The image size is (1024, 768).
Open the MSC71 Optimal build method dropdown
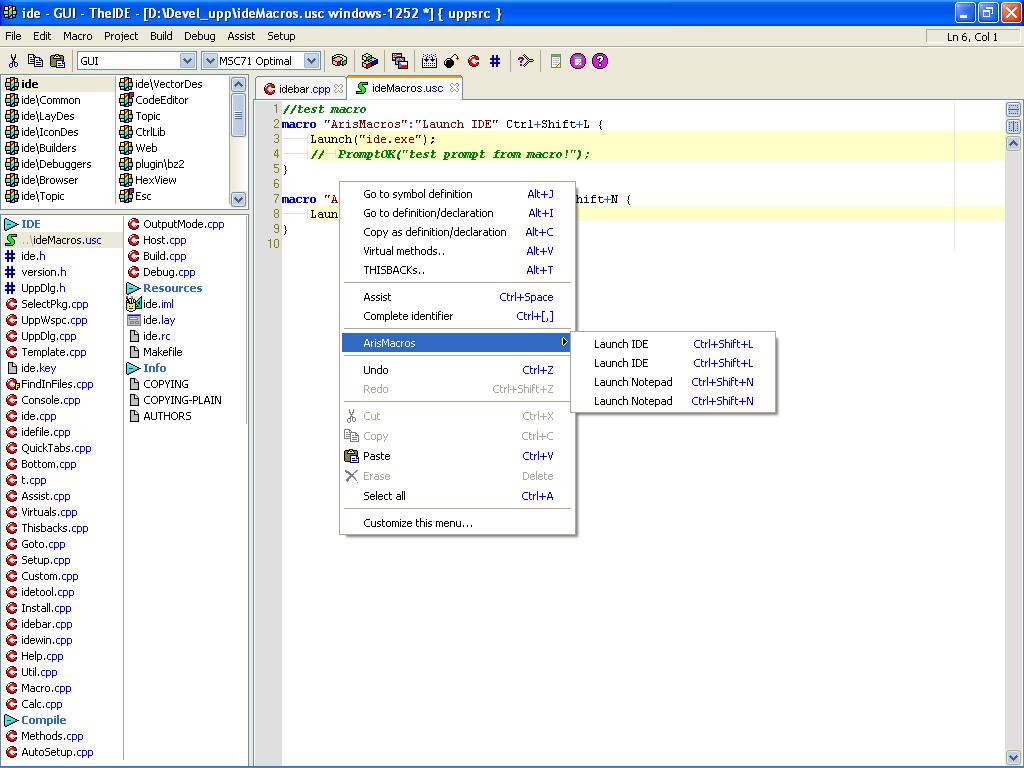[x=311, y=61]
